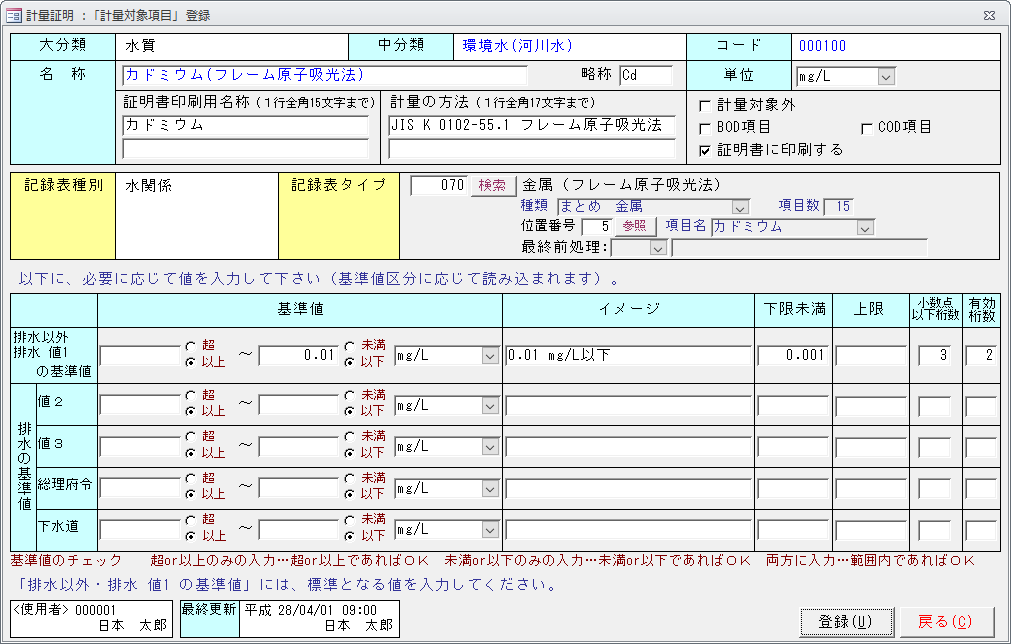Click the 名称 カドミウム(フレーム原子吸光法) field
This screenshot has width=1011, height=644.
(x=324, y=75)
